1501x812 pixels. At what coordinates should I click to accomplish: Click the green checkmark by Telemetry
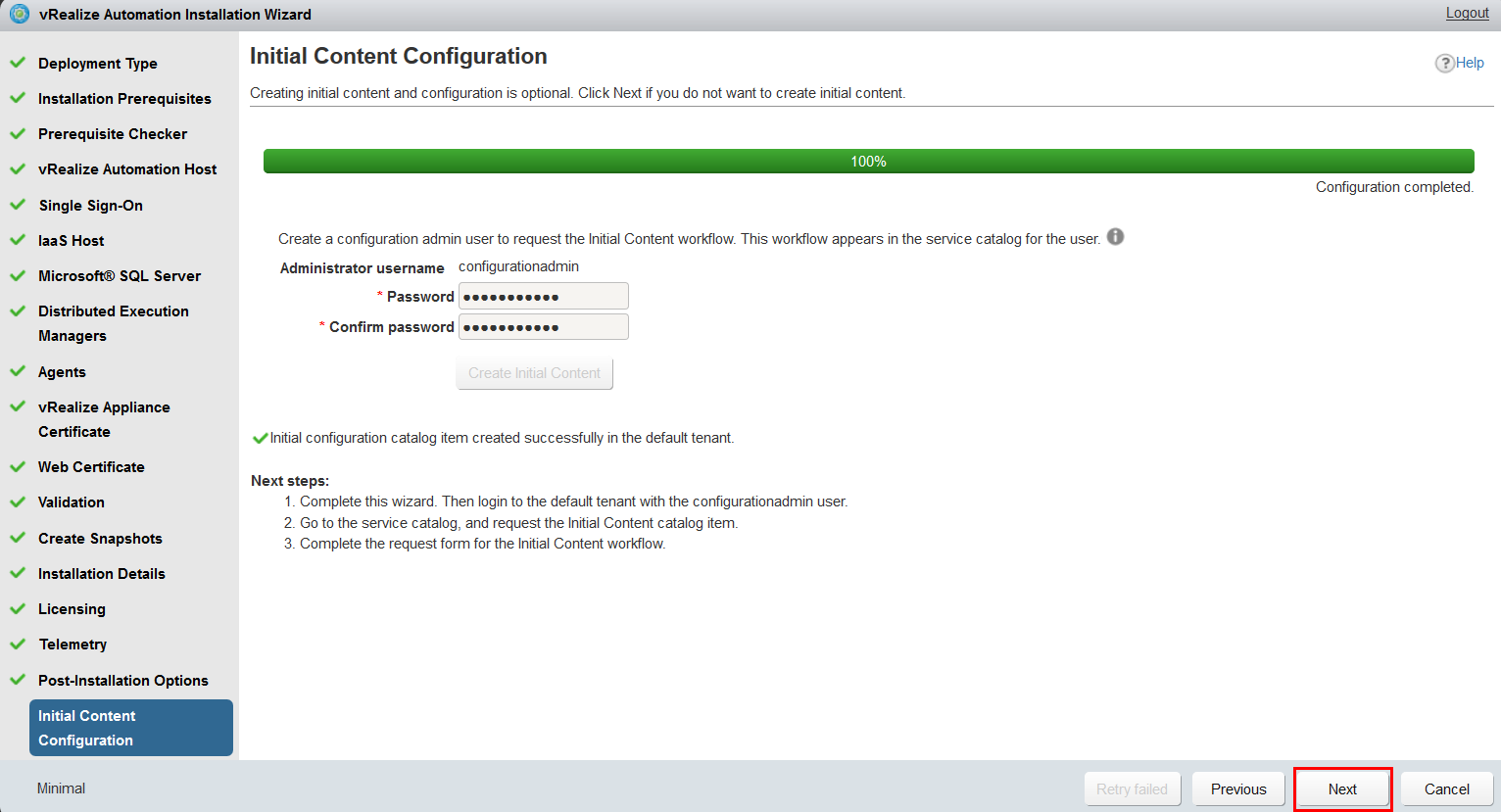pos(18,644)
